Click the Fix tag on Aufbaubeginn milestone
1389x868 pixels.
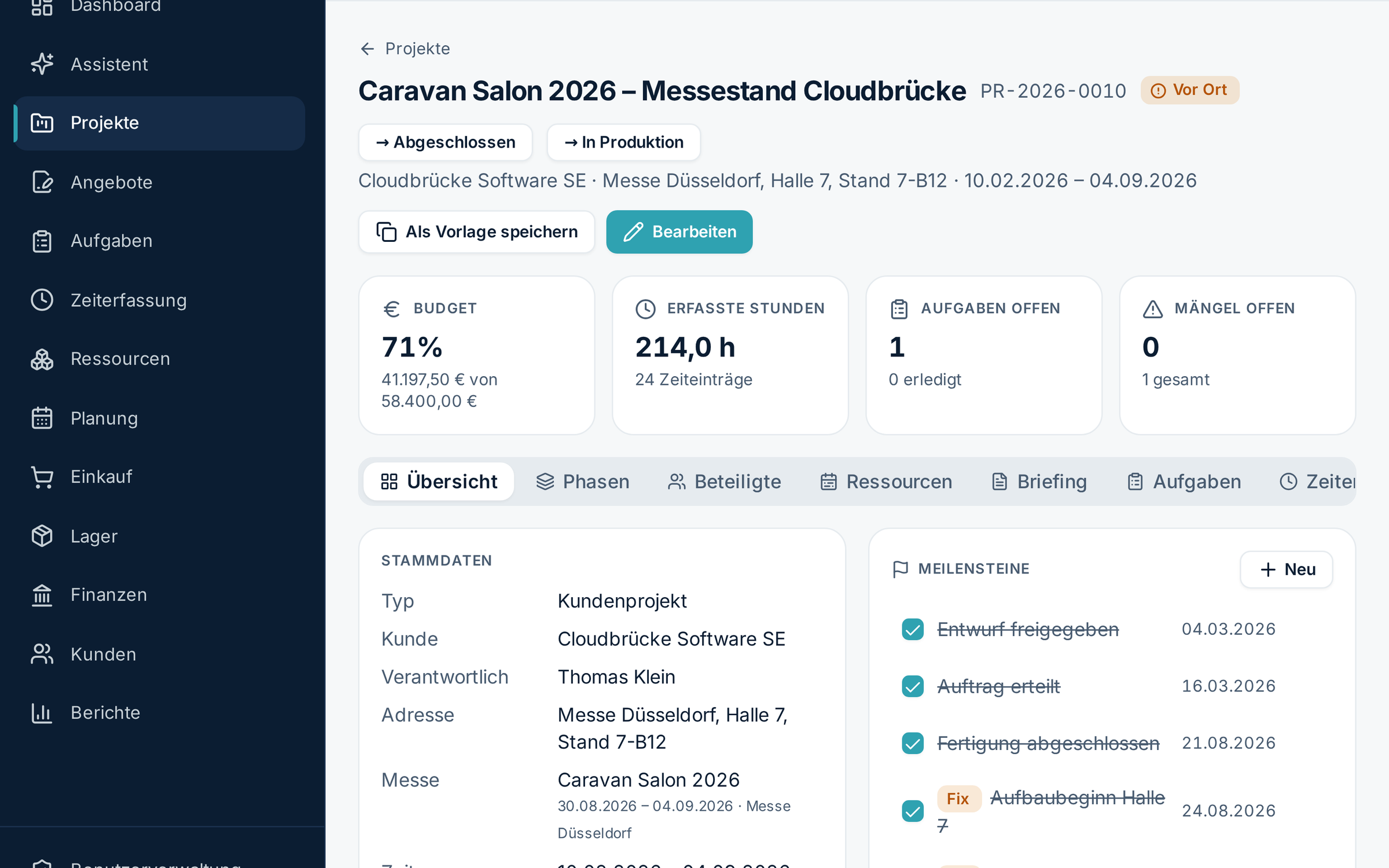click(x=958, y=799)
